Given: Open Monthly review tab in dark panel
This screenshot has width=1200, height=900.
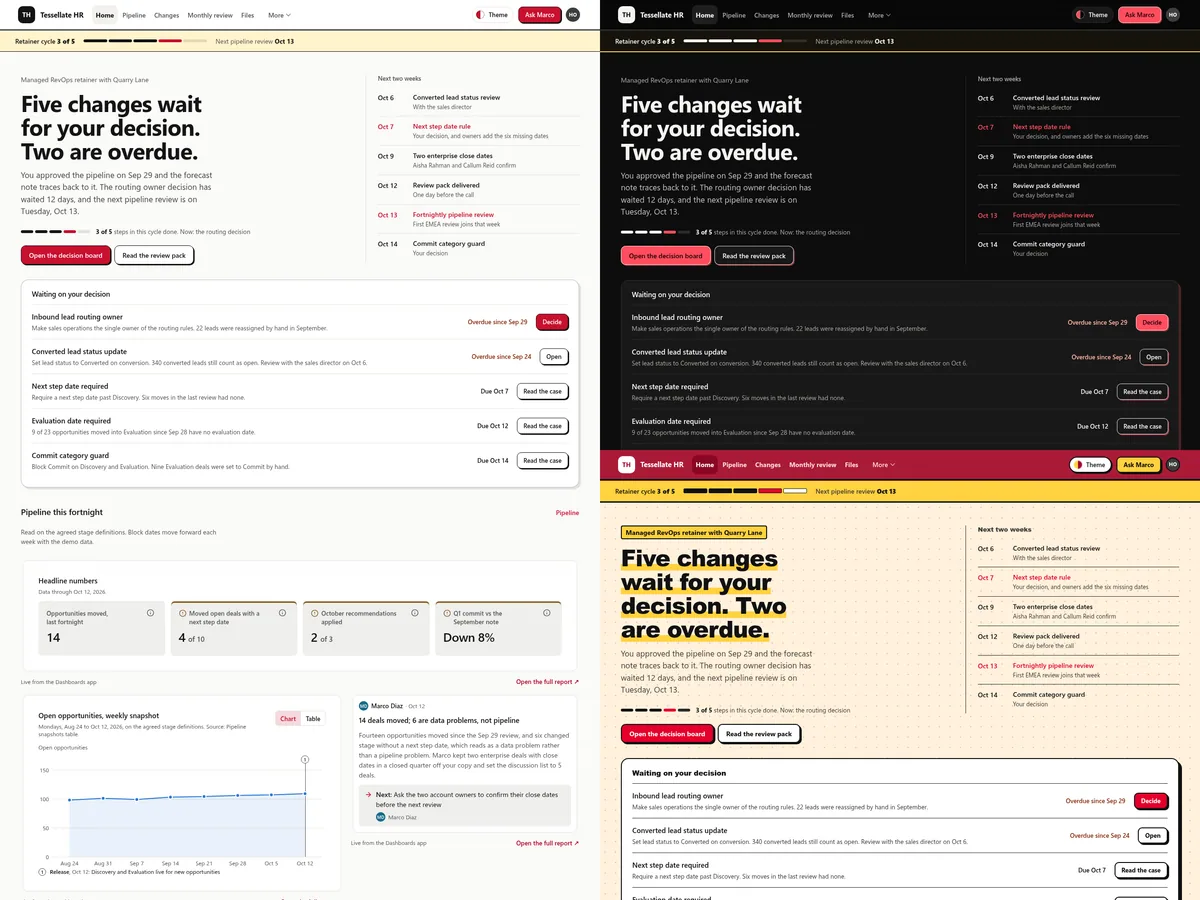Looking at the screenshot, I should pos(810,15).
